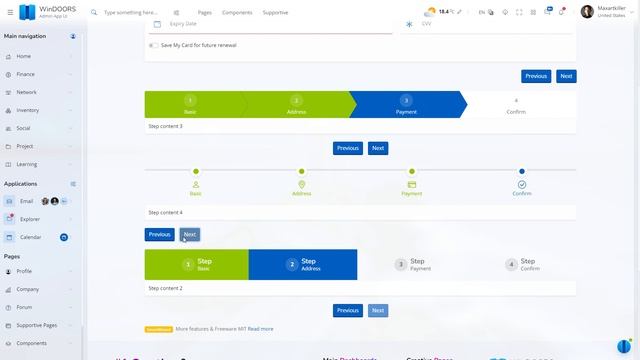Click the Applications list icon

(73, 184)
